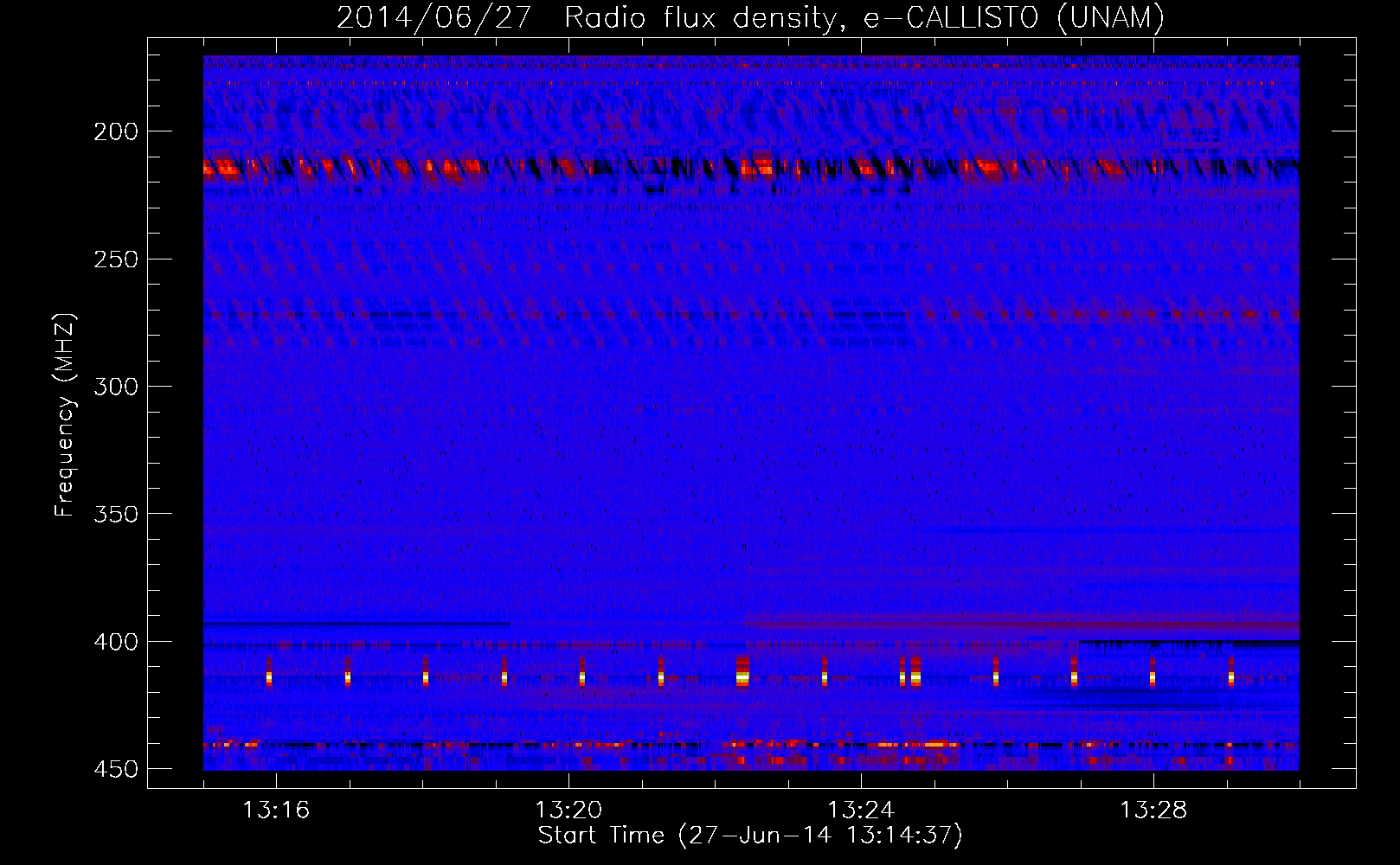This screenshot has width=1400, height=865.
Task: Click the 13:24 time tick label
Action: (x=861, y=810)
